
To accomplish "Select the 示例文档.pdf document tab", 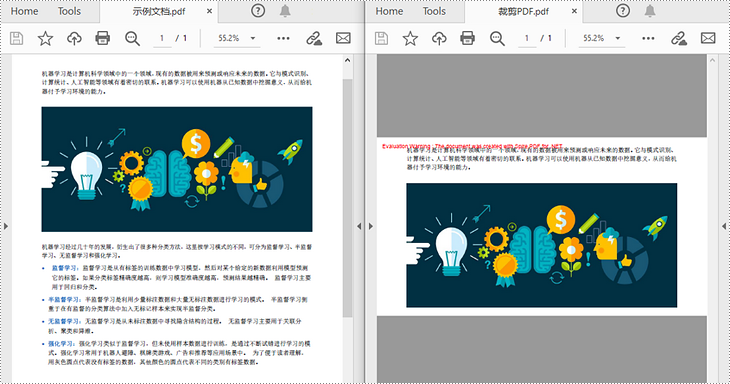I will tap(159, 12).
